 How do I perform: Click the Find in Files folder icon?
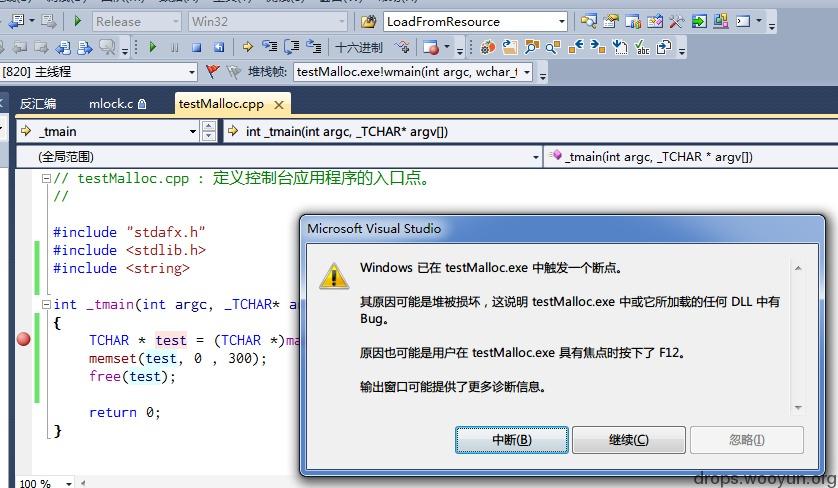tap(368, 21)
